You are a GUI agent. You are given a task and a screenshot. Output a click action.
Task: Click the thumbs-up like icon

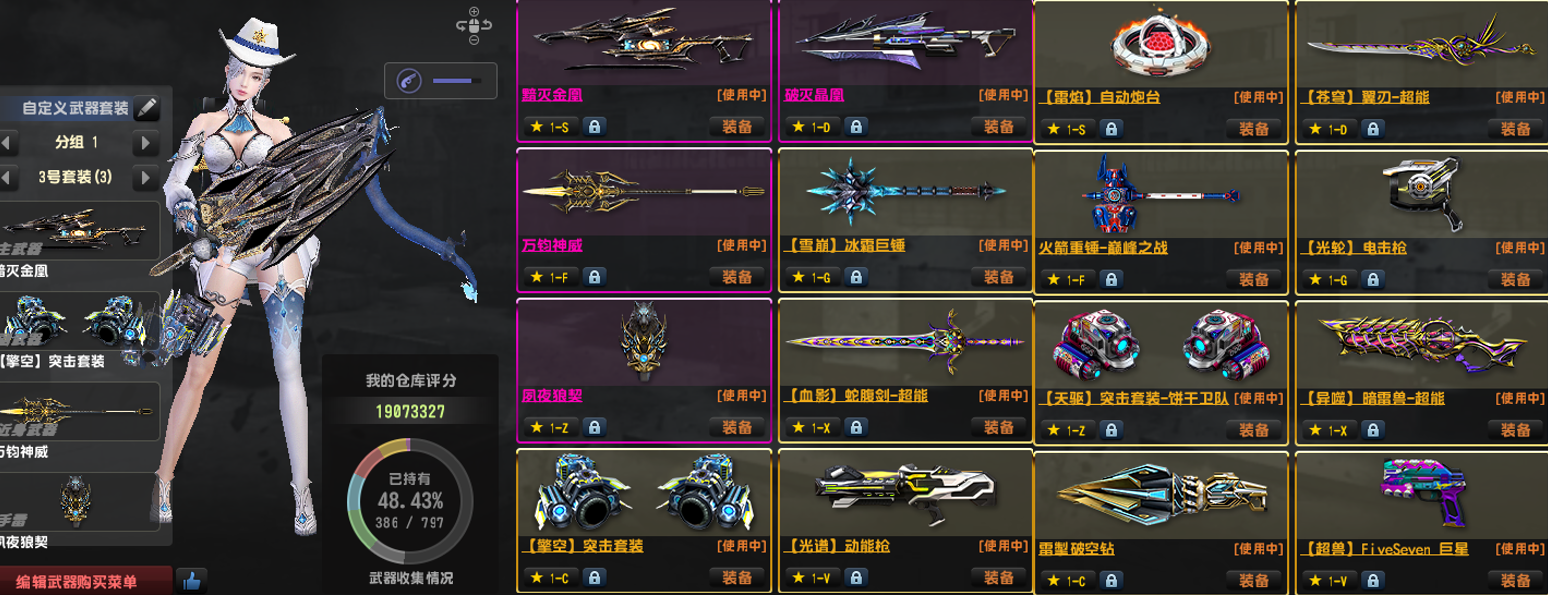pos(190,579)
